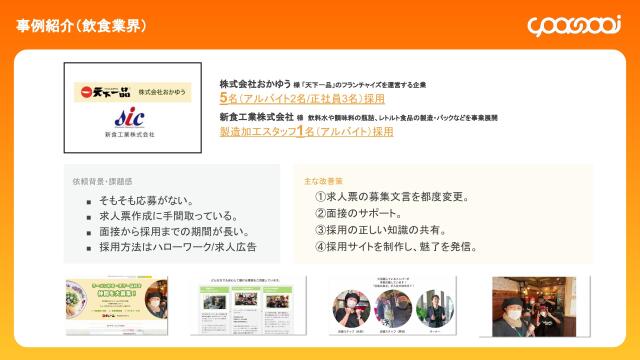Select the slide title 事例紹介(飲食業界)
640x360 pixels.
(81, 26)
